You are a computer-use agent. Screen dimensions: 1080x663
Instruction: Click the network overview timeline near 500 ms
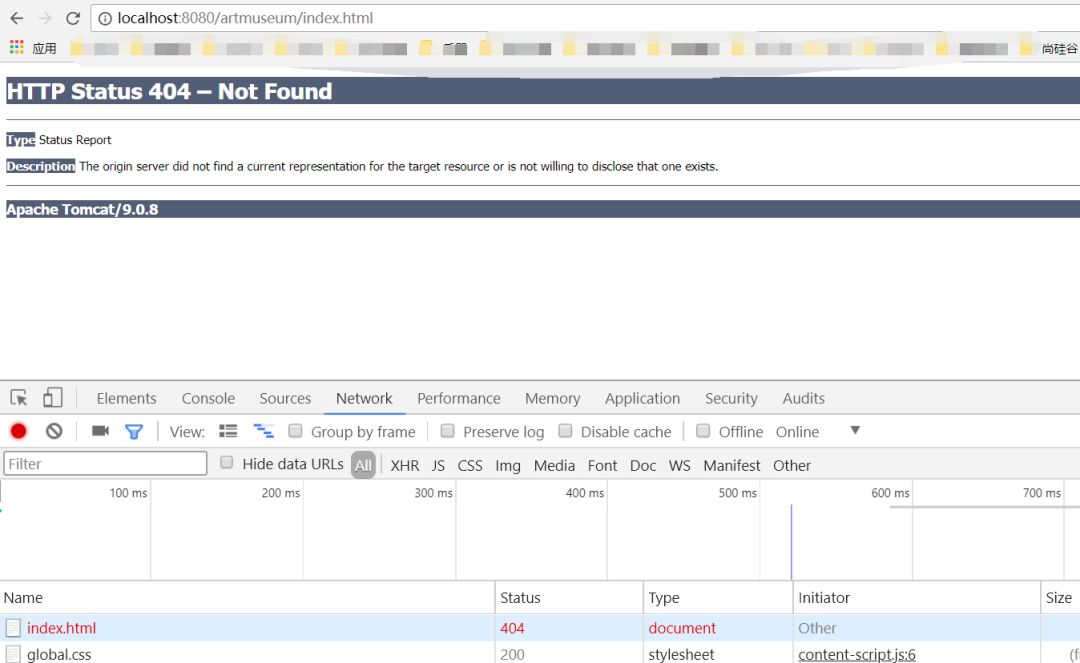tap(760, 530)
